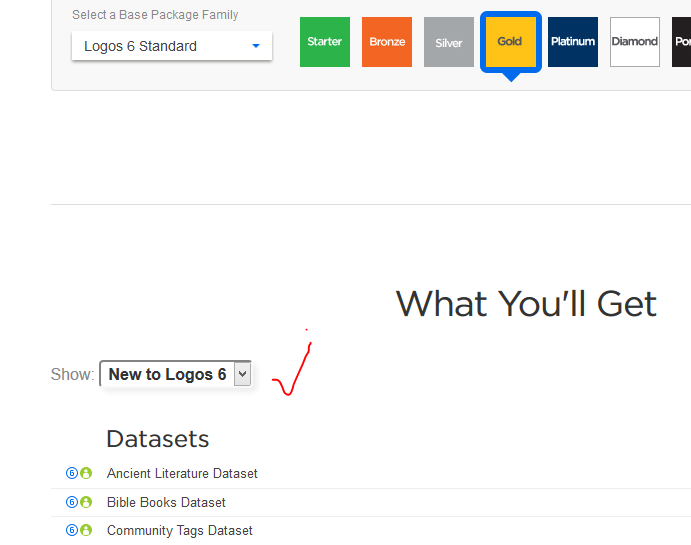Click the blue arrow of package family dropdown

point(256,46)
